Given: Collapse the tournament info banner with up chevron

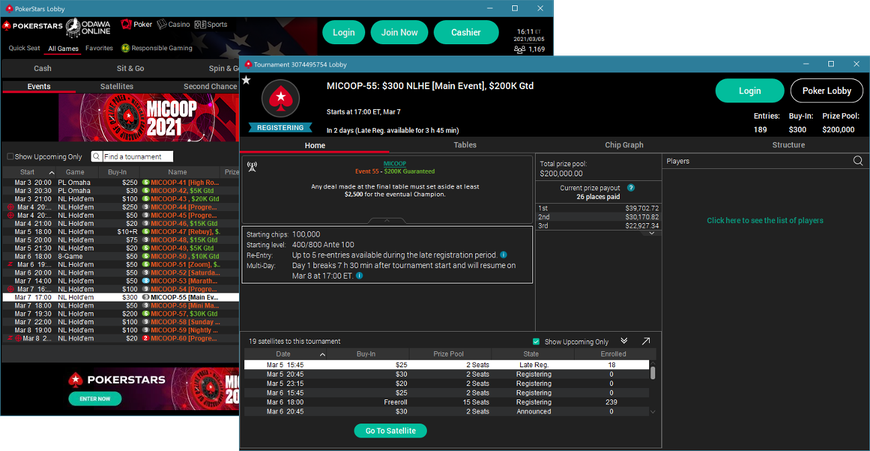Looking at the screenshot, I should click(387, 220).
